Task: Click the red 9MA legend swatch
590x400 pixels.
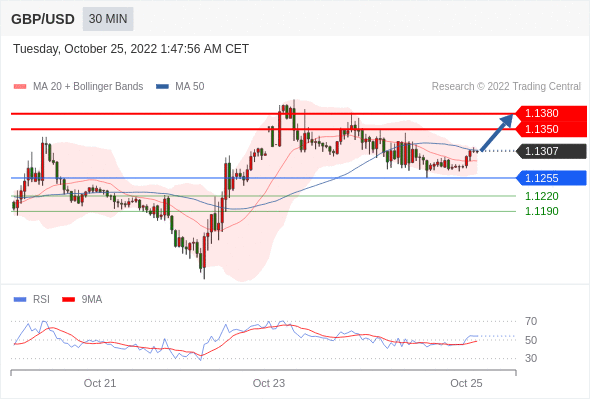Action: [68, 300]
